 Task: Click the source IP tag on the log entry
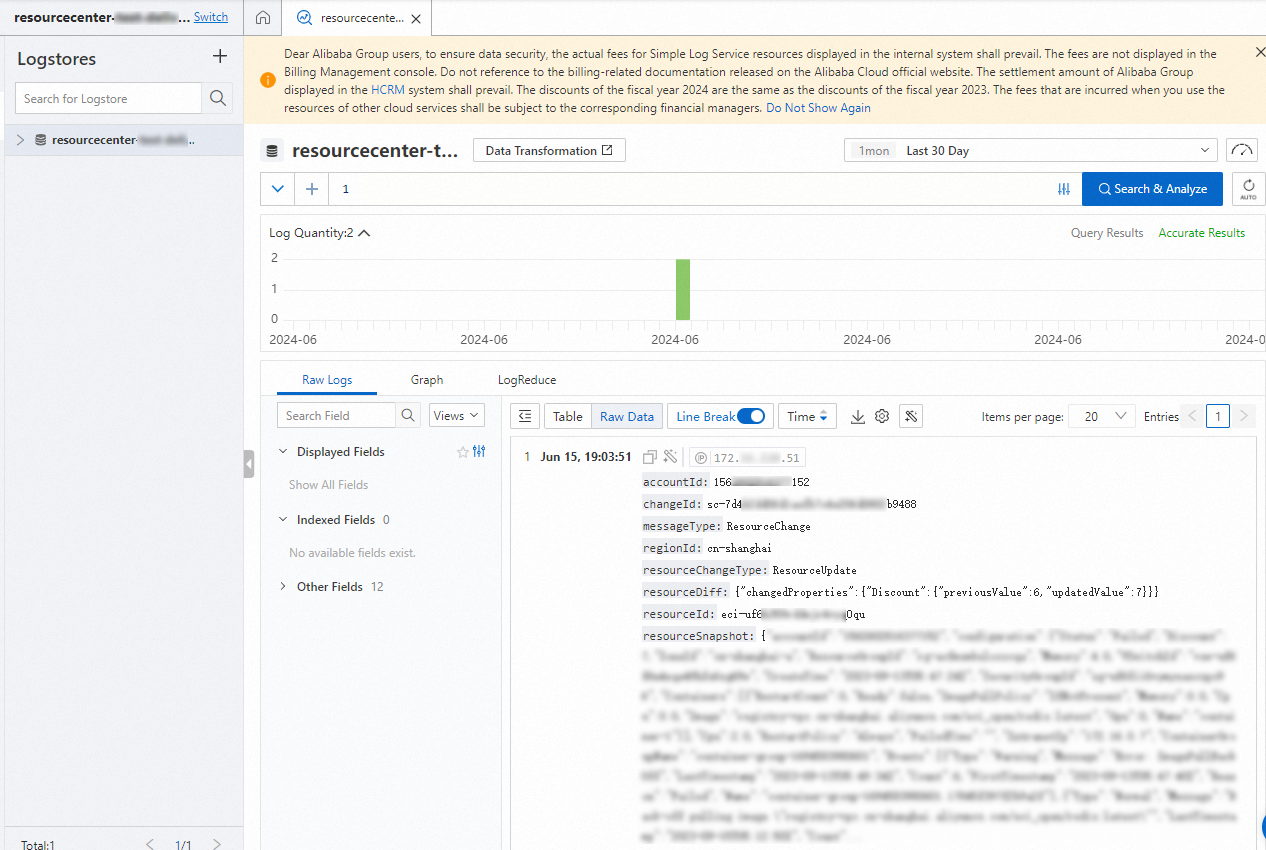pyautogui.click(x=748, y=458)
